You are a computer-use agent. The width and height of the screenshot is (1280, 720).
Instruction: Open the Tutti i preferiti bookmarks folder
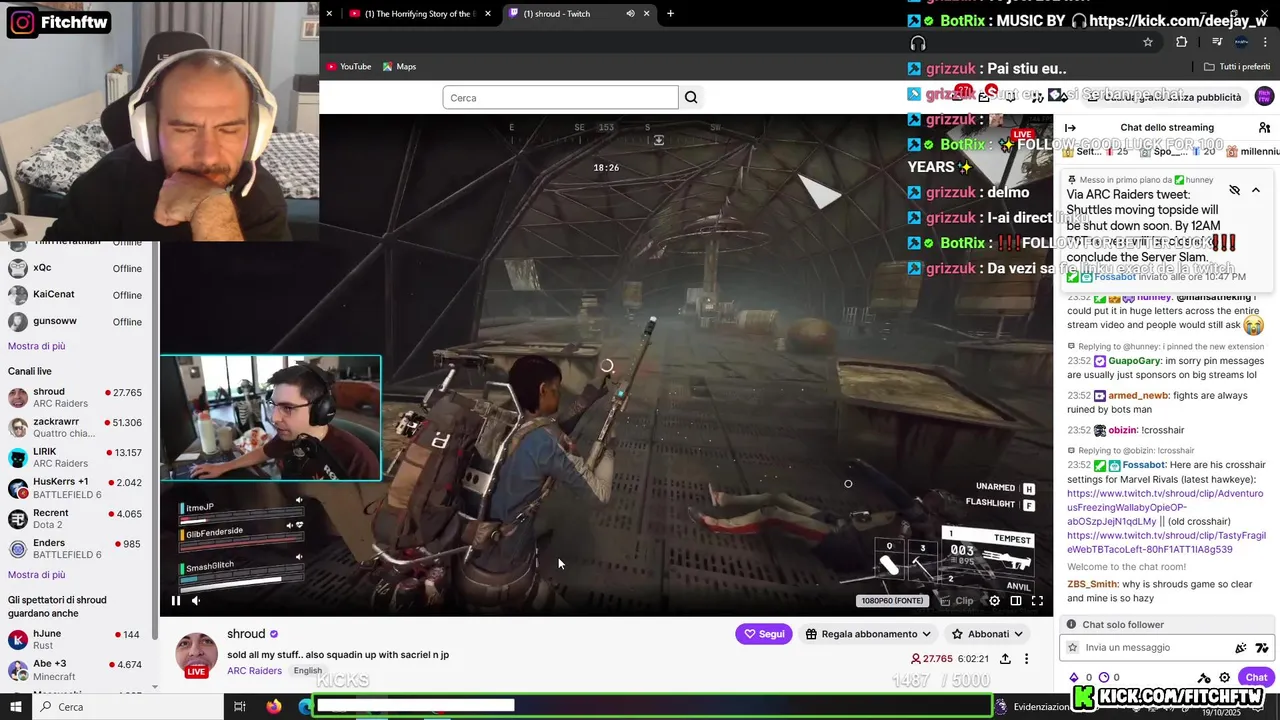click(1237, 67)
